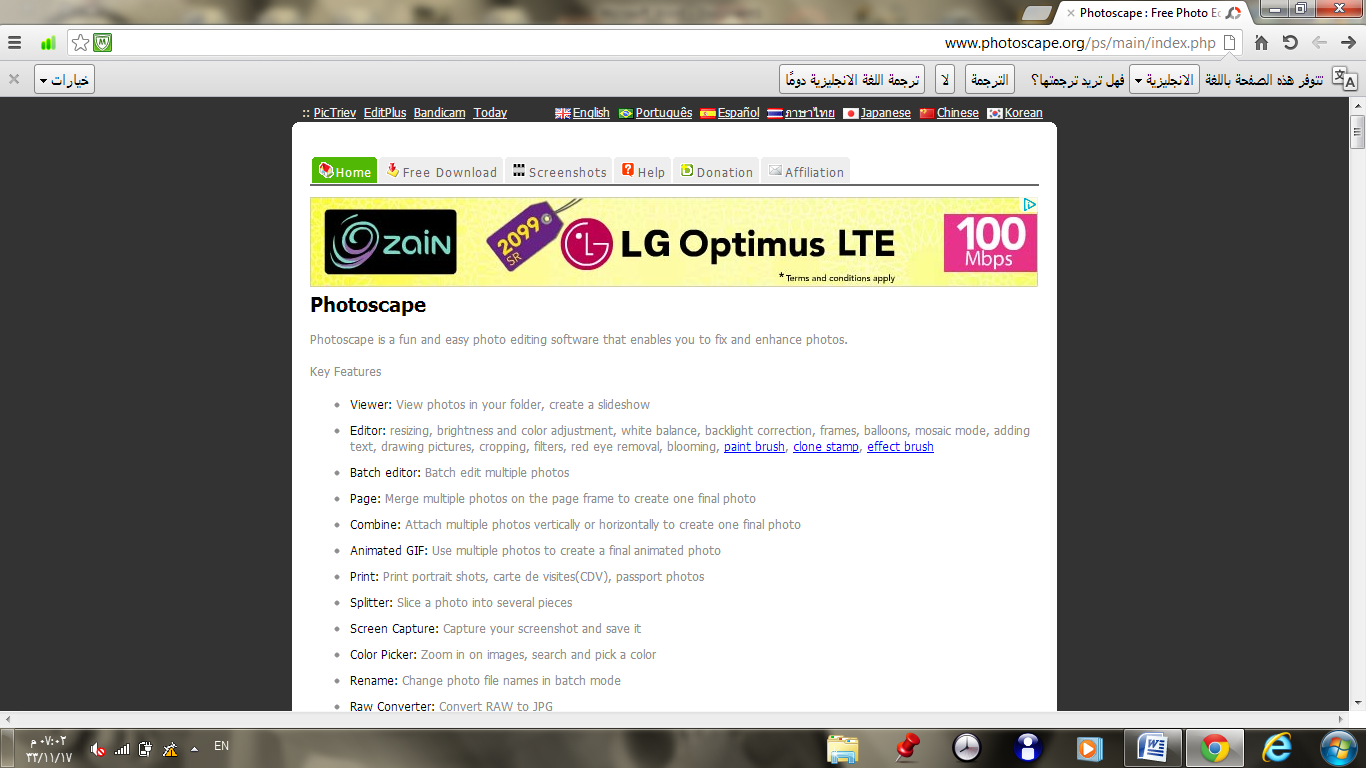Open the media player taskbar icon
The image size is (1366, 768).
[1089, 748]
